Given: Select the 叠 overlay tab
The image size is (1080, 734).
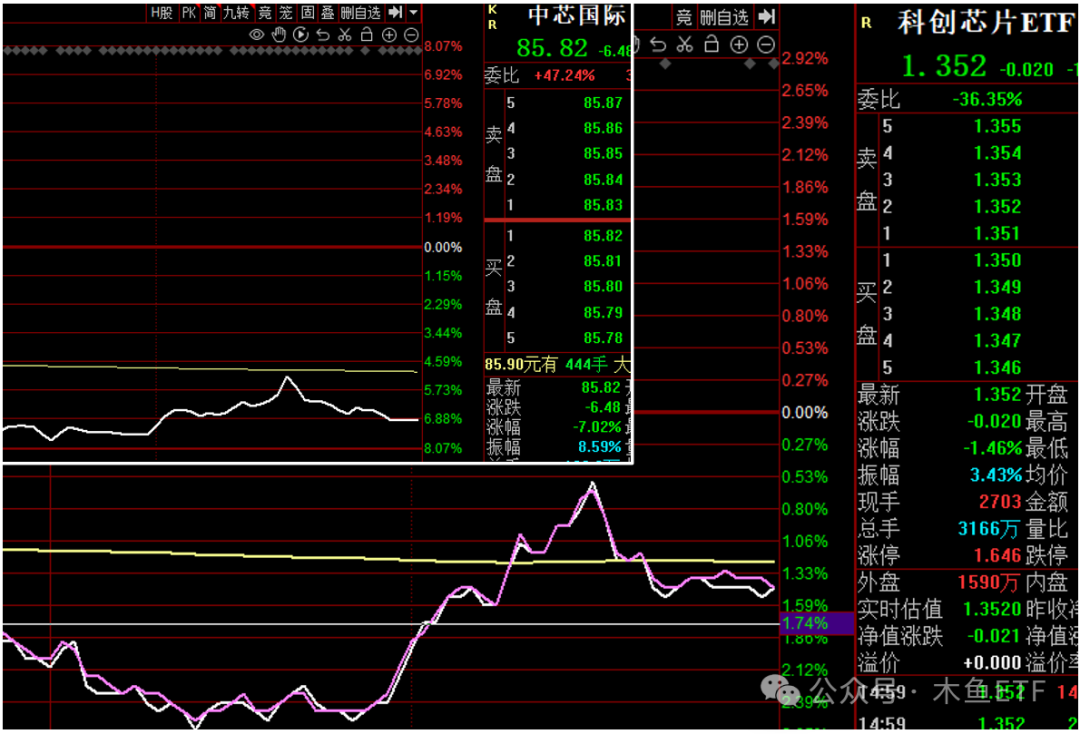Looking at the screenshot, I should tap(328, 12).
